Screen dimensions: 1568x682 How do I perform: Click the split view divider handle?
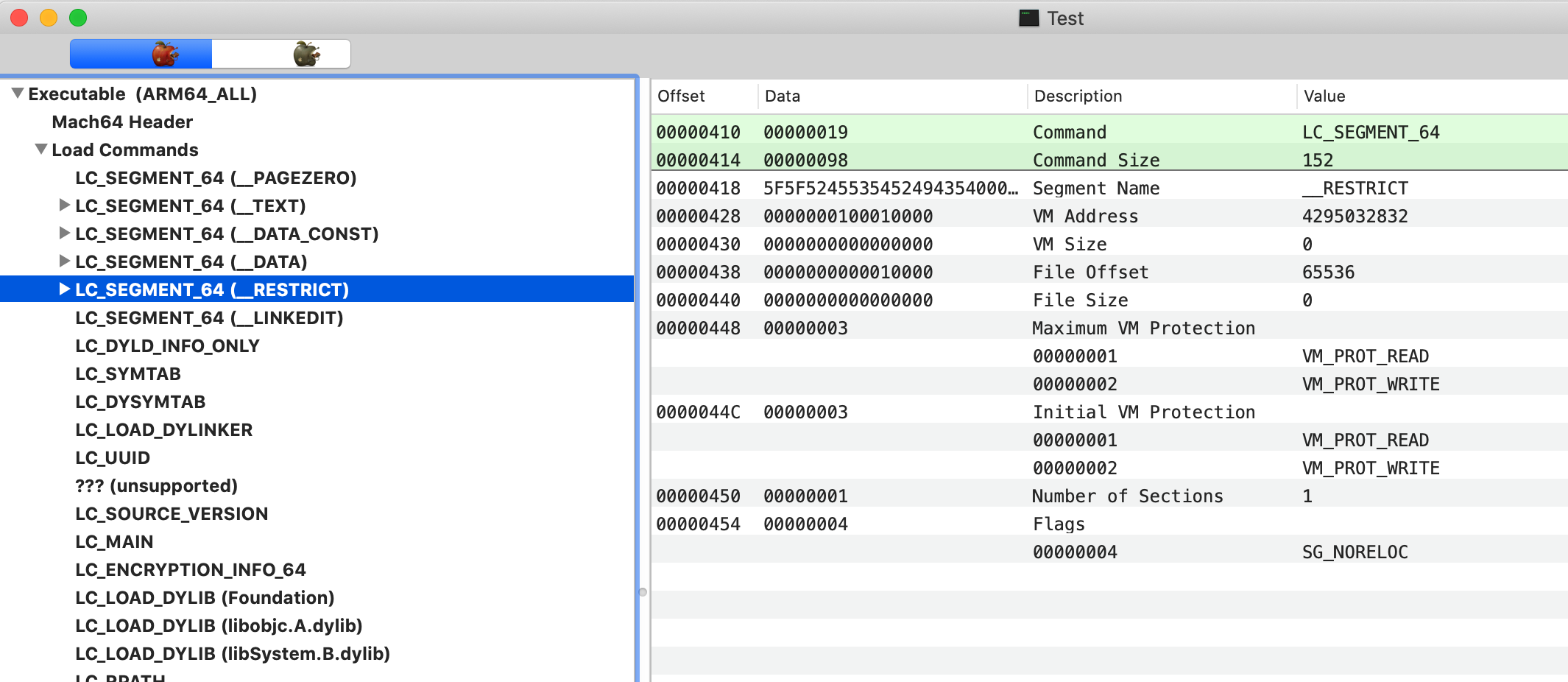pos(643,592)
